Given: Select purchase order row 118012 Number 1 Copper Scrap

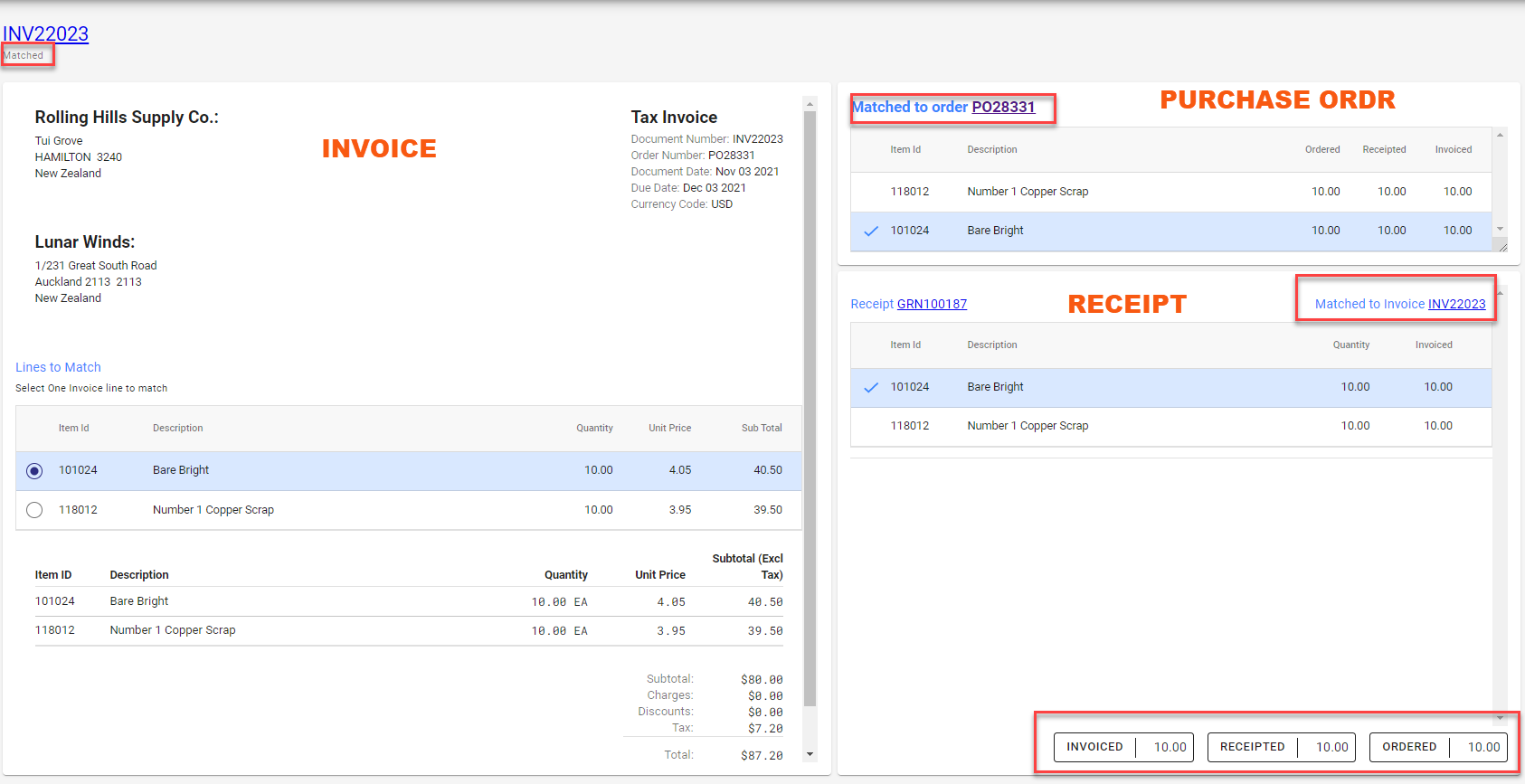Looking at the screenshot, I should pos(1170,192).
